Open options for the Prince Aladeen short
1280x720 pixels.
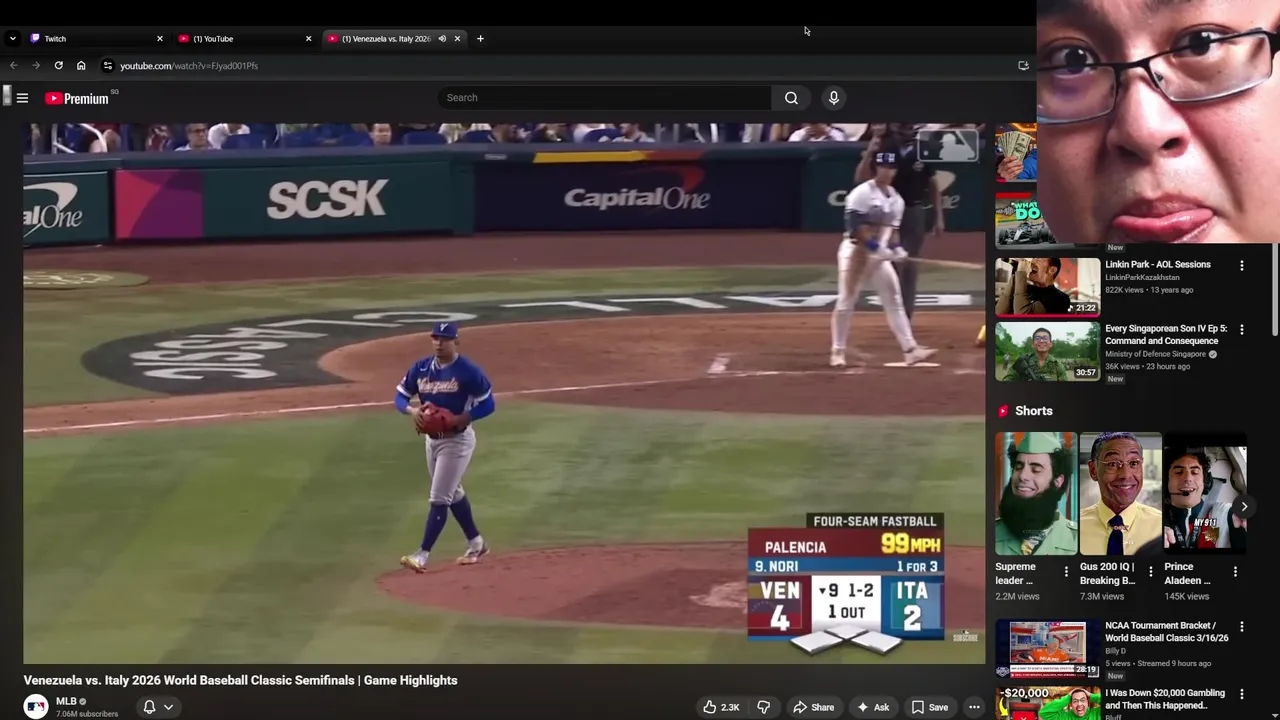[1235, 572]
